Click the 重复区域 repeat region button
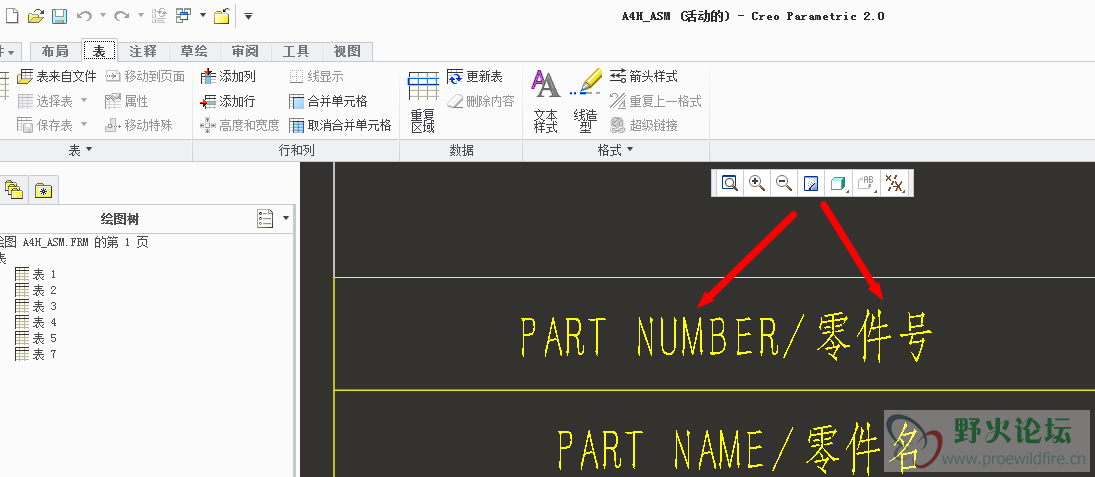Viewport: 1095px width, 477px height. coord(422,102)
